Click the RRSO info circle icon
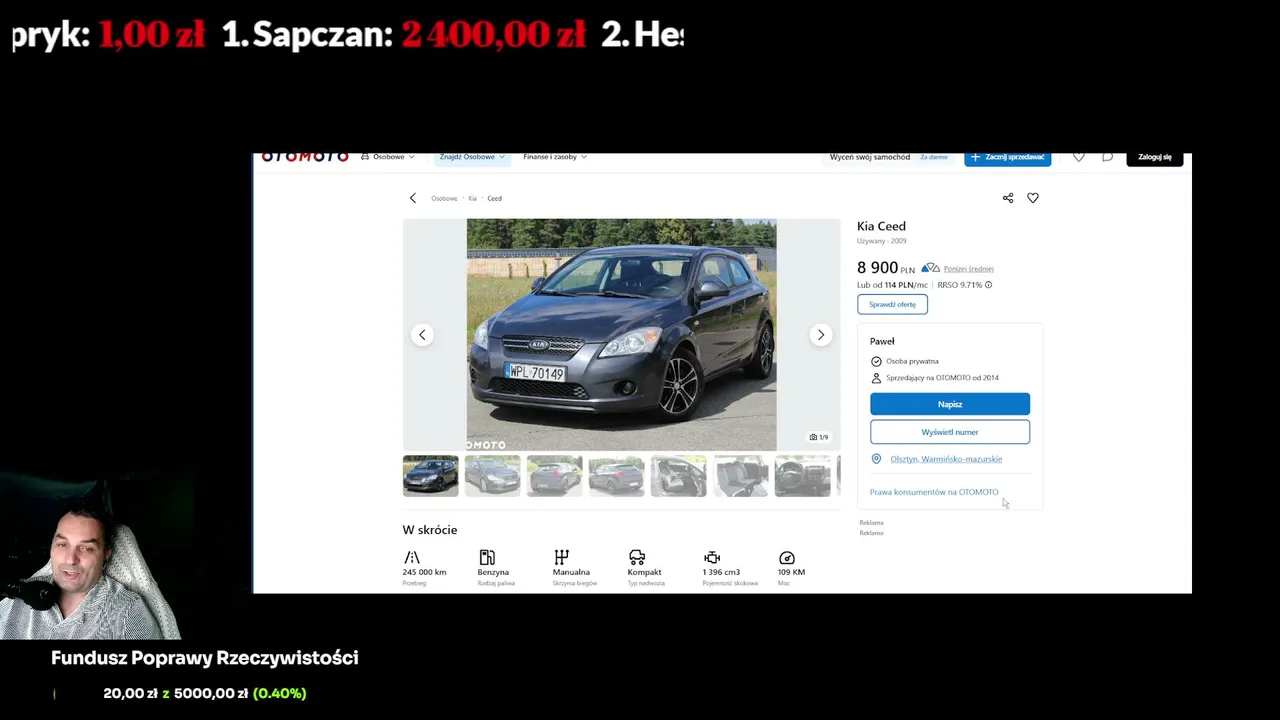This screenshot has height=720, width=1280. pos(988,285)
